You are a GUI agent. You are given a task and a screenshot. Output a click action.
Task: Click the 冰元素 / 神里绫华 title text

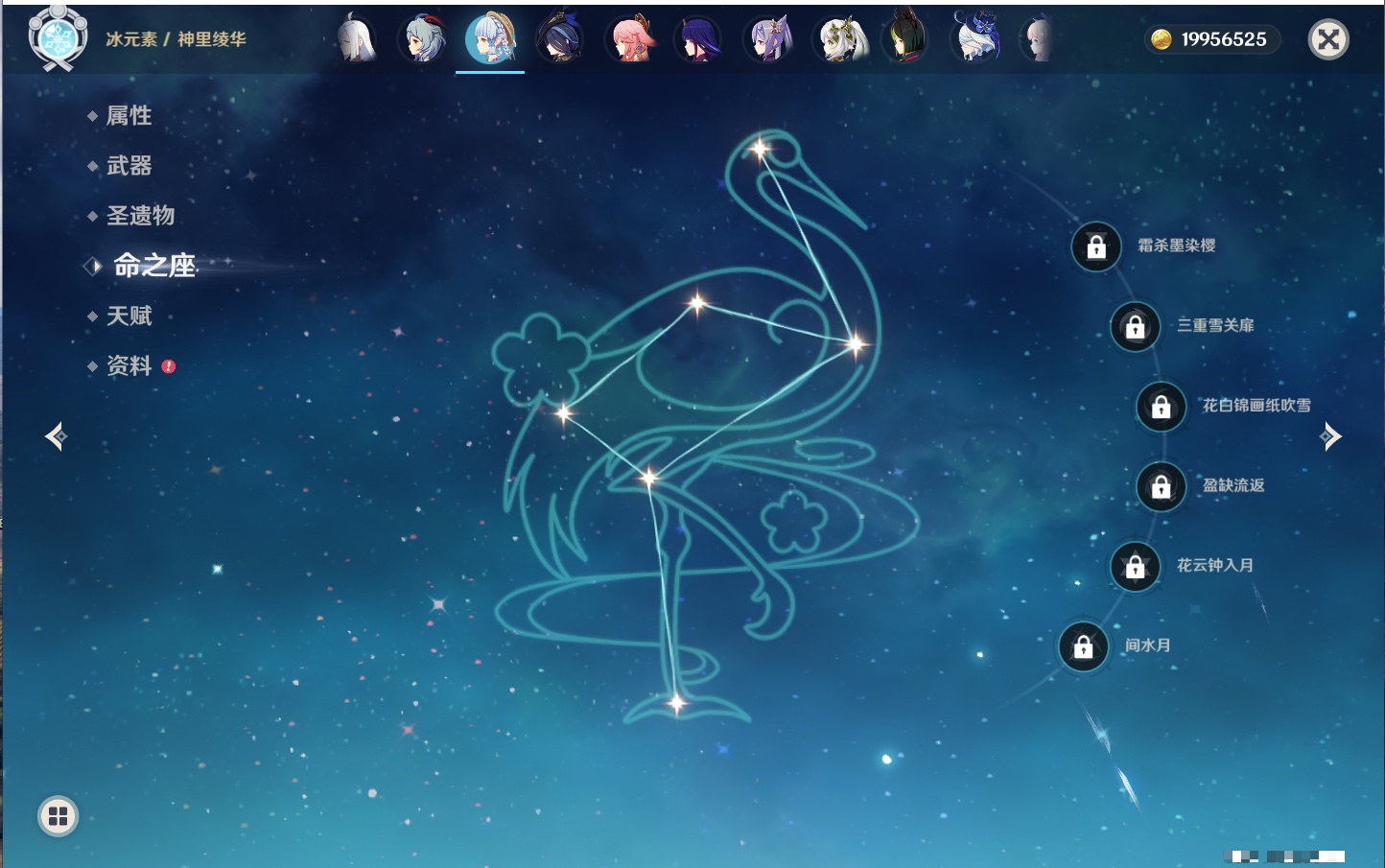coord(176,39)
